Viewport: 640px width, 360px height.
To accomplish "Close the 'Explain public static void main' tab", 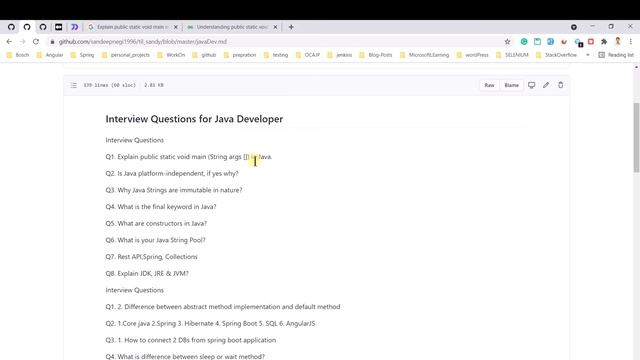I will pos(176,27).
